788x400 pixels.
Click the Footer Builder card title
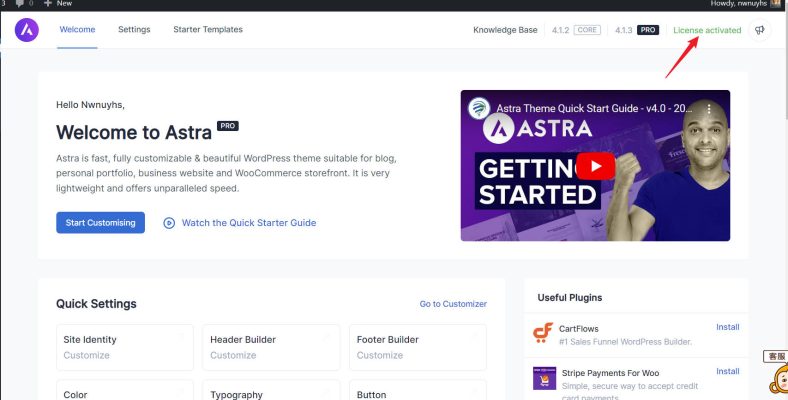point(387,340)
